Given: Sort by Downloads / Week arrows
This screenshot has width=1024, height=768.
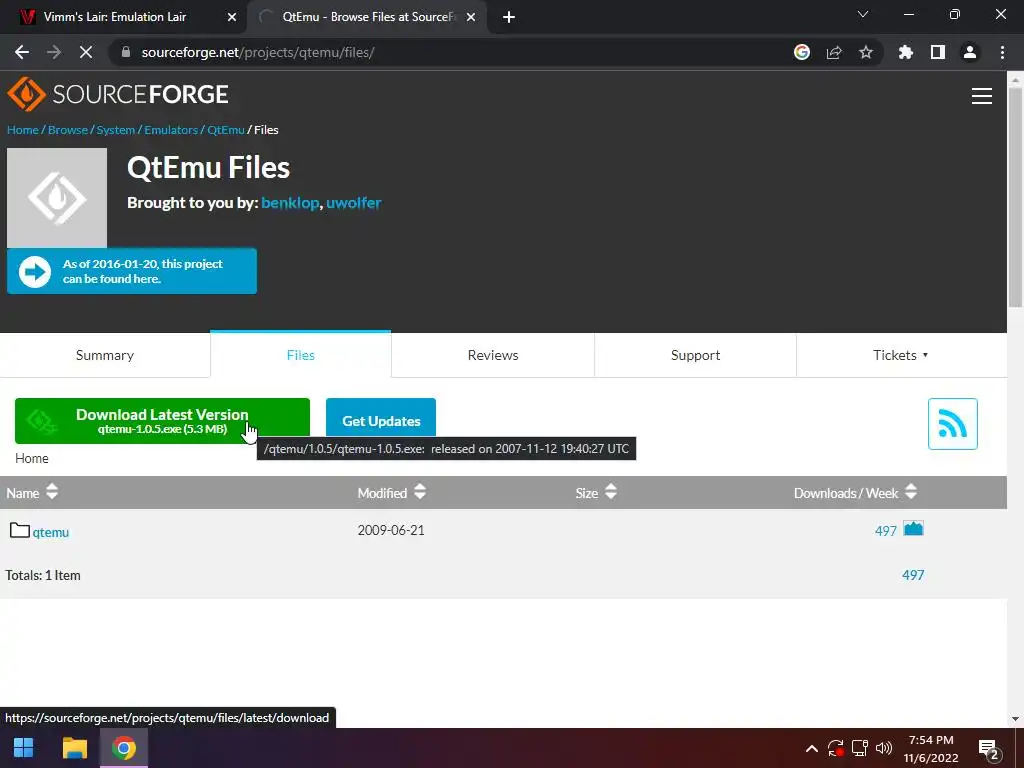Looking at the screenshot, I should (911, 492).
